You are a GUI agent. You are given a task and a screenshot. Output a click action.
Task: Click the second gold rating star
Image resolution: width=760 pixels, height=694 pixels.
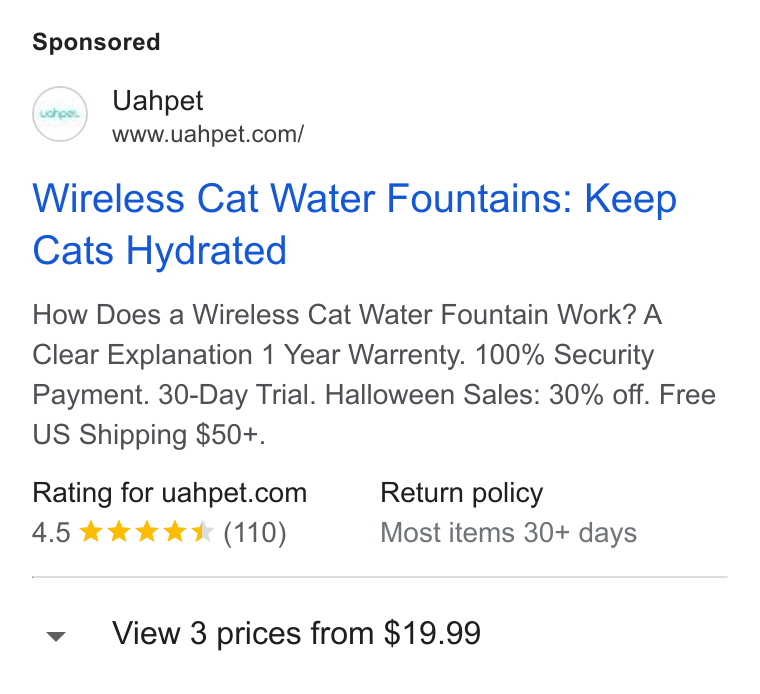coord(118,532)
